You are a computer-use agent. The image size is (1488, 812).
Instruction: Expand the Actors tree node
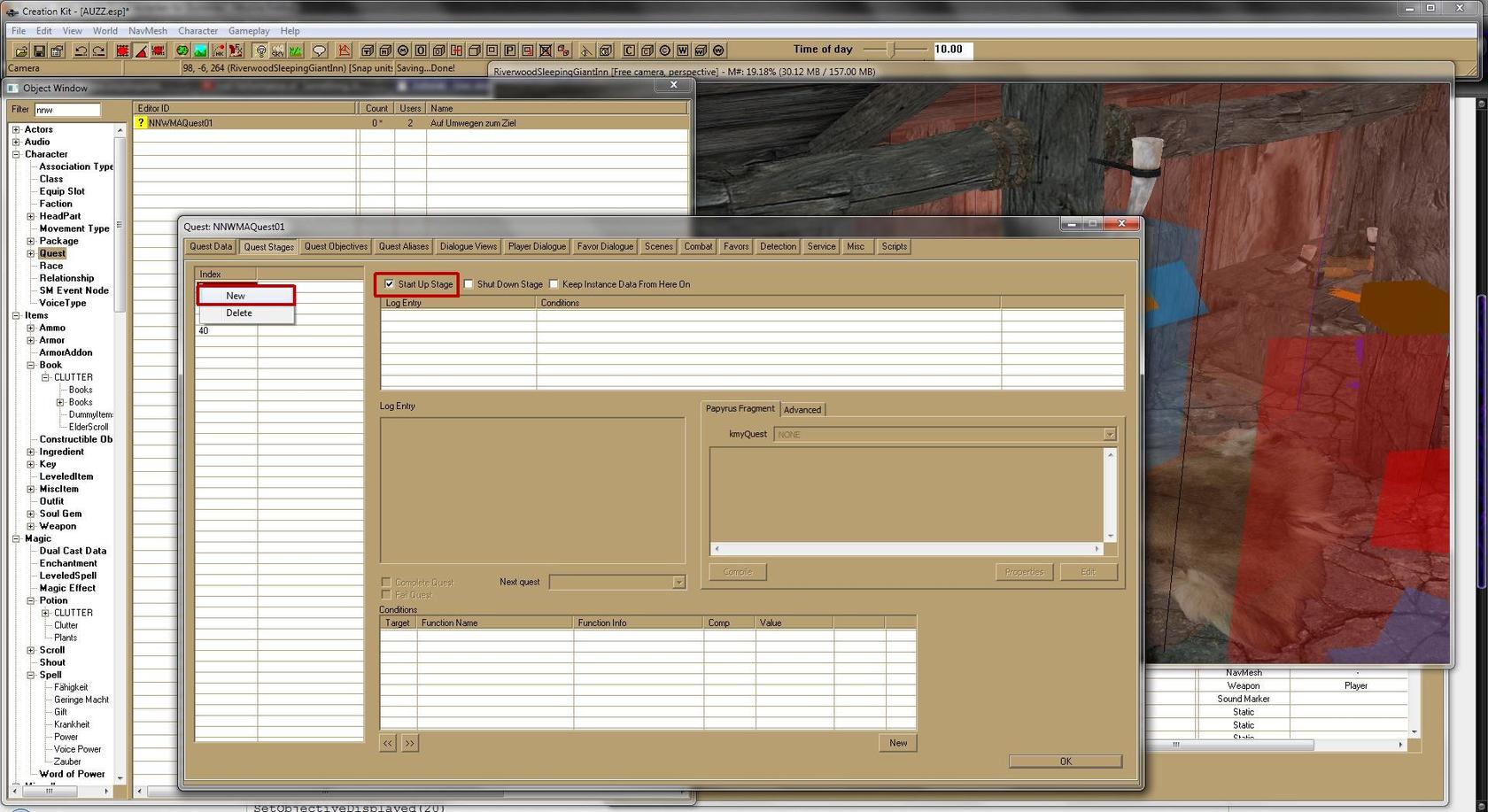pyautogui.click(x=16, y=129)
